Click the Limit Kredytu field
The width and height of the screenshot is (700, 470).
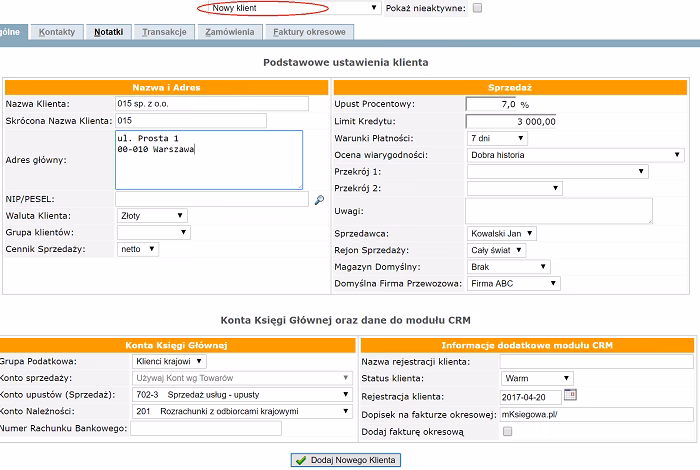coord(511,121)
